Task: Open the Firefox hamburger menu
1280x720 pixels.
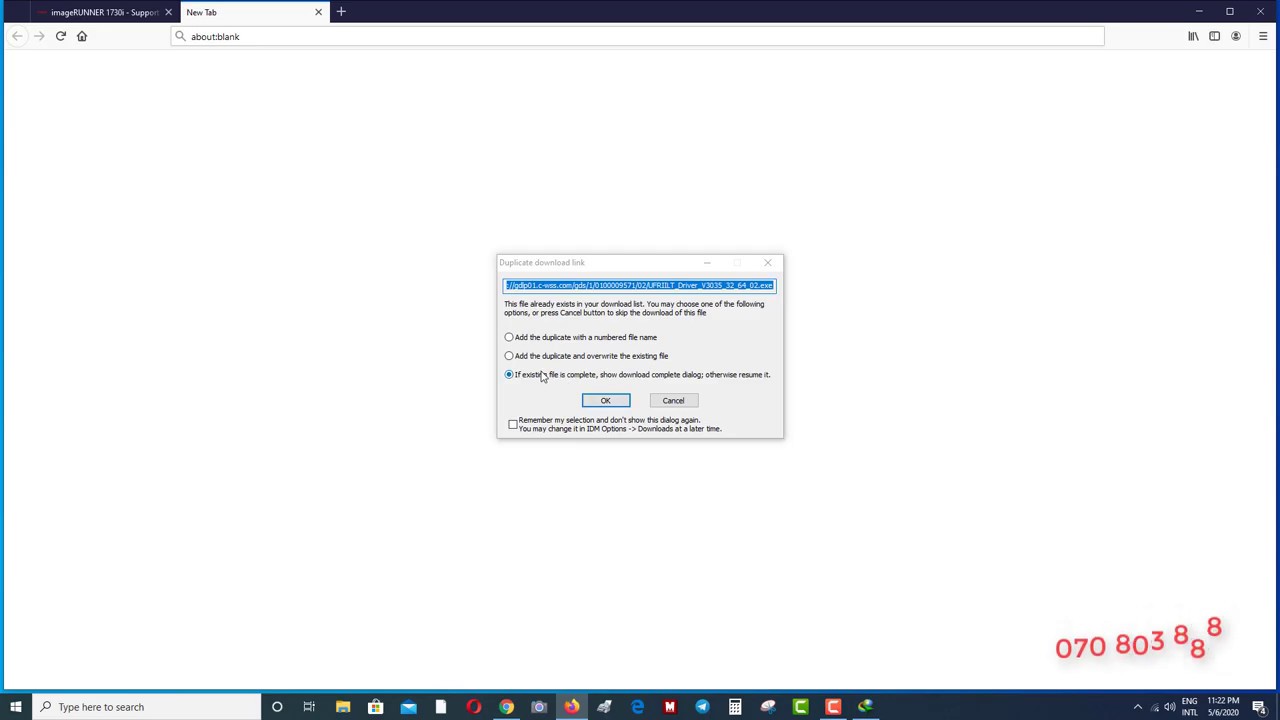Action: 1263,36
